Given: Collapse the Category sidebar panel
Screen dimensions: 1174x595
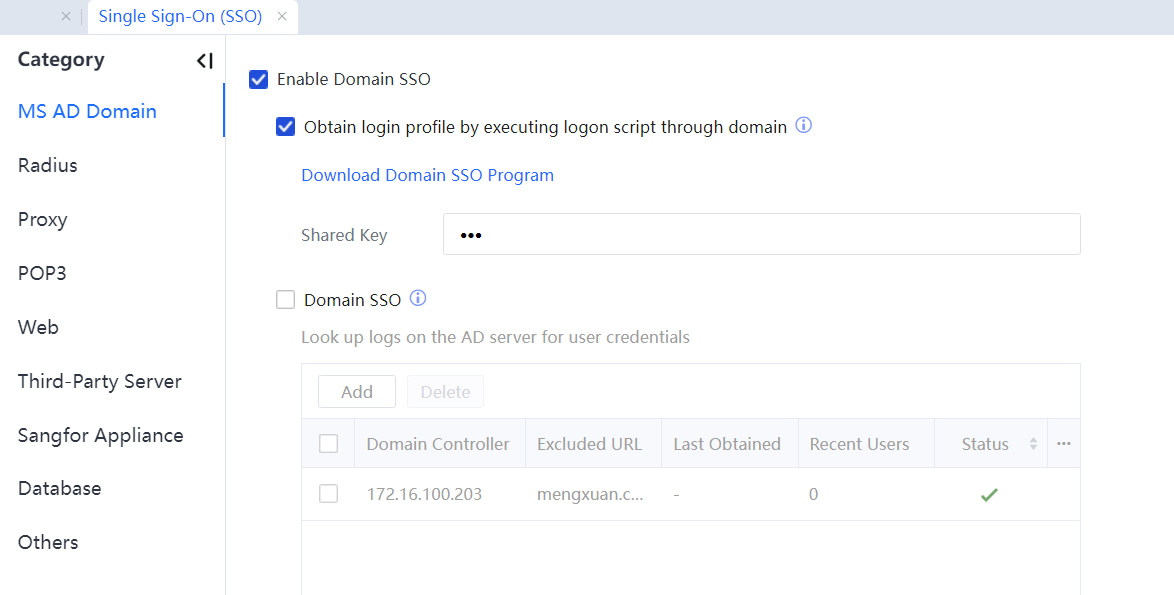Looking at the screenshot, I should coord(204,61).
